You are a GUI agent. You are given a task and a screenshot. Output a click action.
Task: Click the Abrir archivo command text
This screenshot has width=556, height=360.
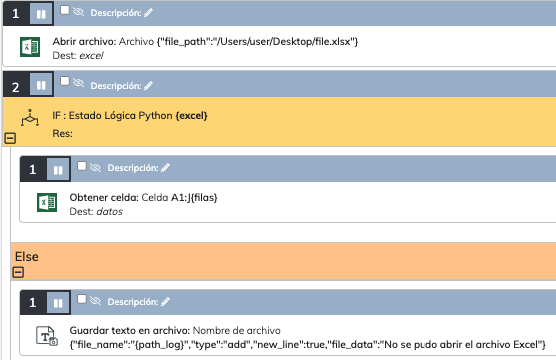coord(205,41)
